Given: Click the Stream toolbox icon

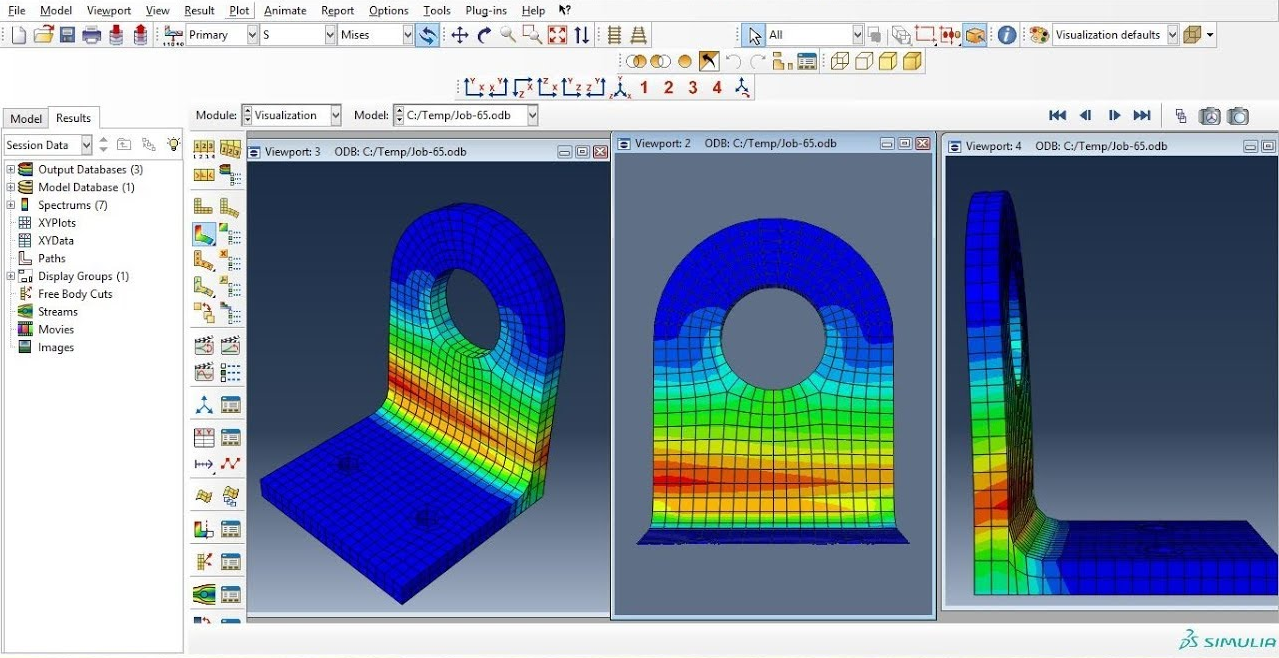Looking at the screenshot, I should tap(203, 594).
